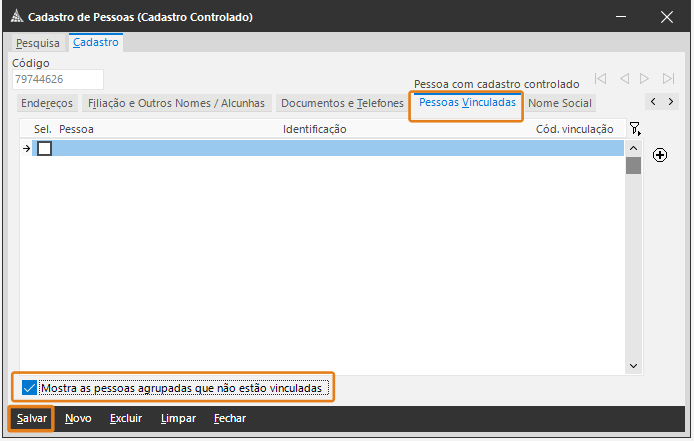This screenshot has height=441, width=694.
Task: Check the Sel. box in first row
Action: click(44, 148)
